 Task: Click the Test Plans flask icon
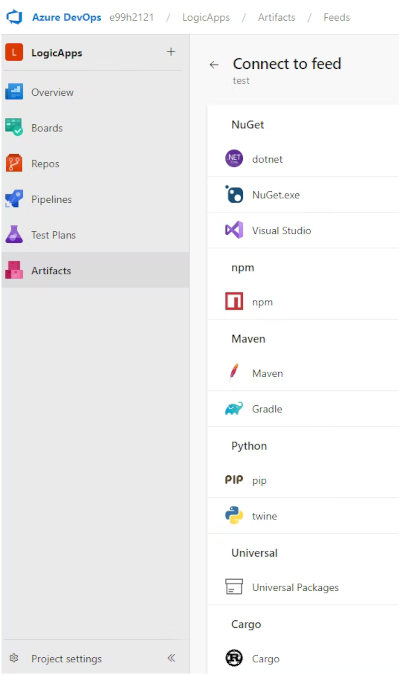coord(14,235)
